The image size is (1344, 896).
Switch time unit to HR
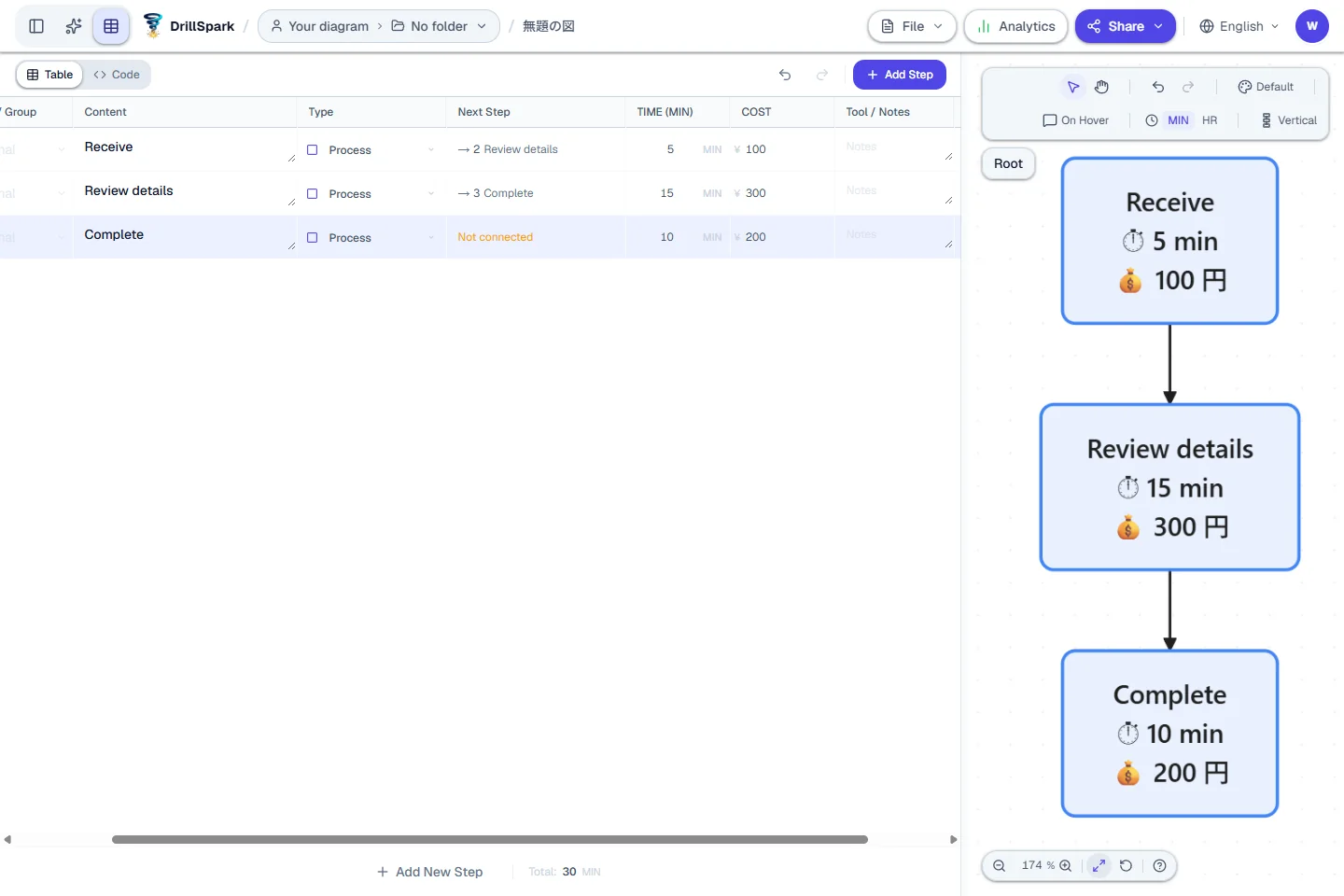1210,120
